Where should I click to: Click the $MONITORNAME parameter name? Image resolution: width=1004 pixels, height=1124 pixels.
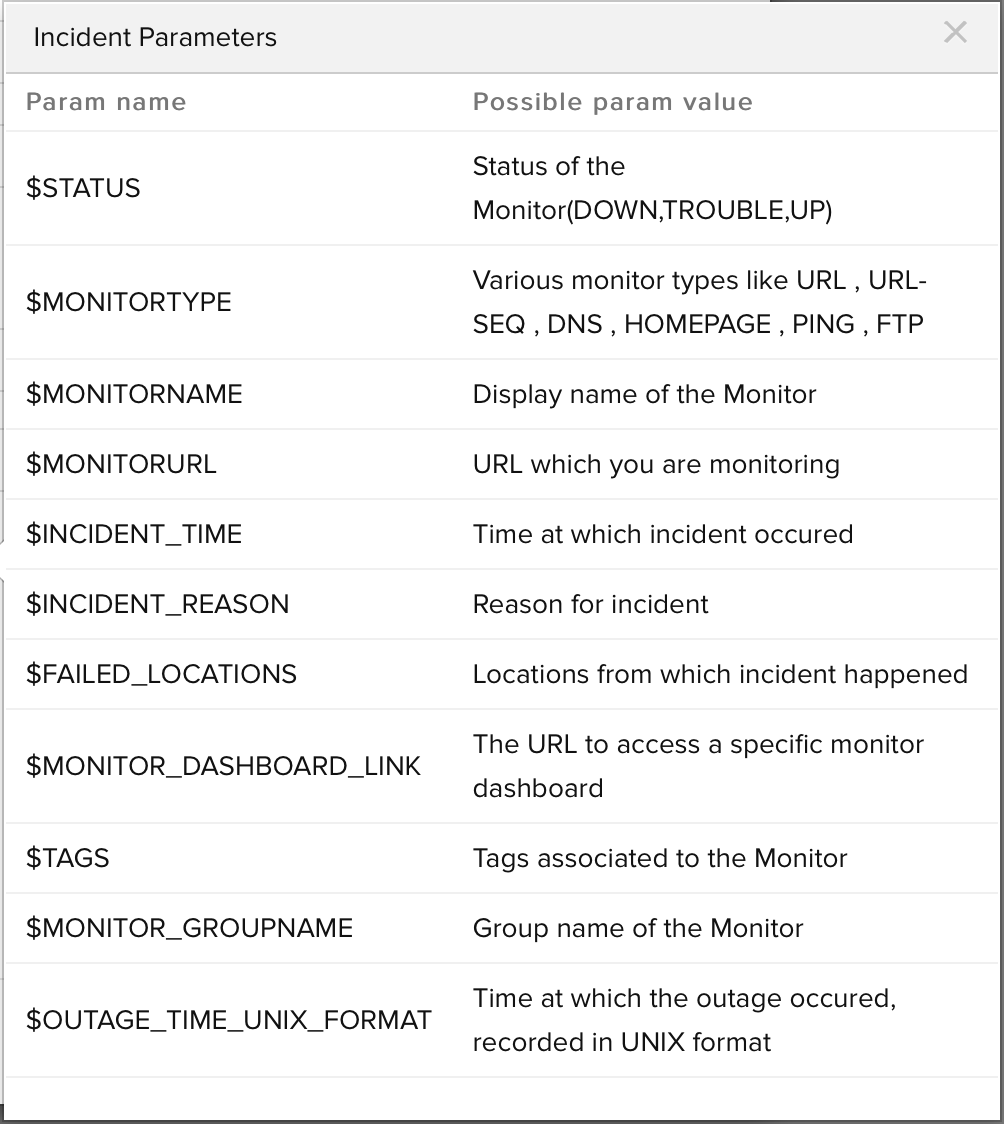point(134,394)
